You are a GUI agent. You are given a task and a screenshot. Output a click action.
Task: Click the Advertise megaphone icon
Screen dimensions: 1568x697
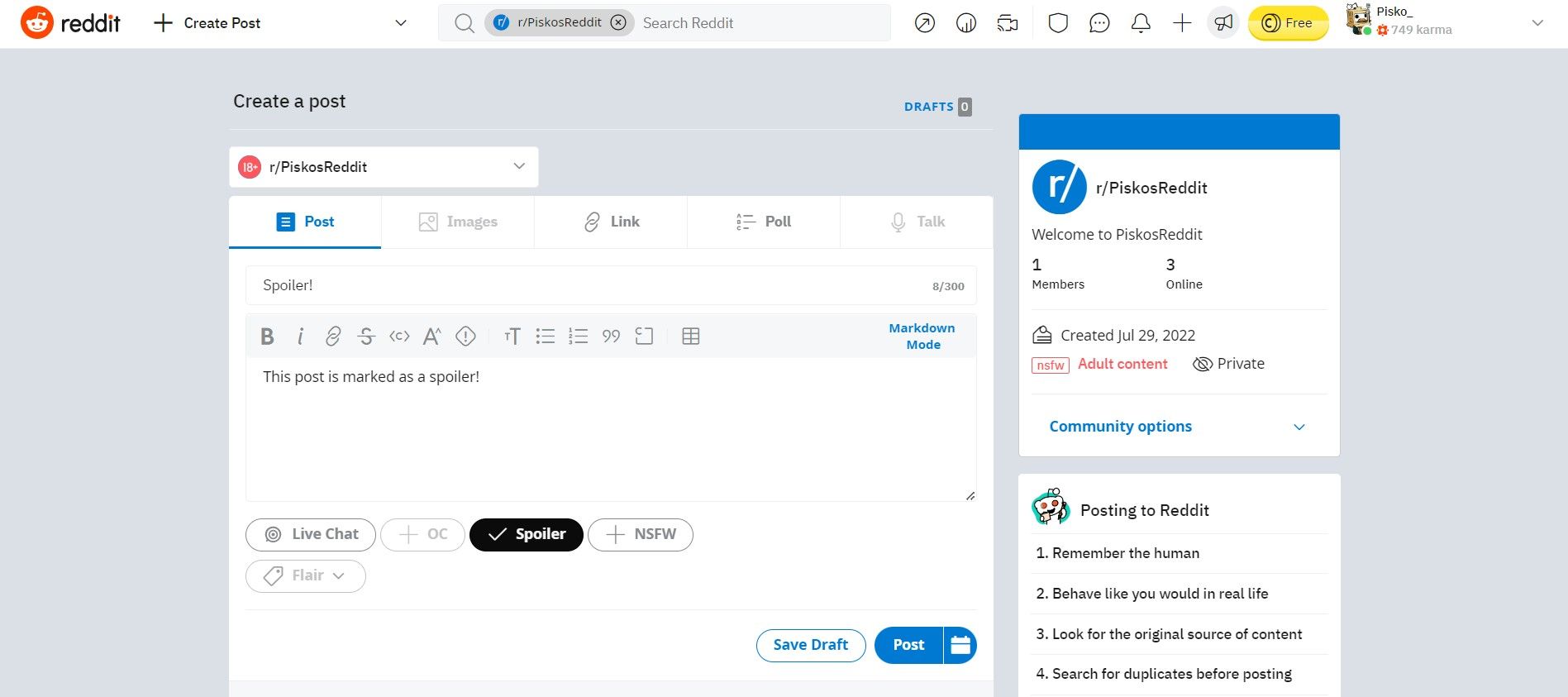point(1223,23)
